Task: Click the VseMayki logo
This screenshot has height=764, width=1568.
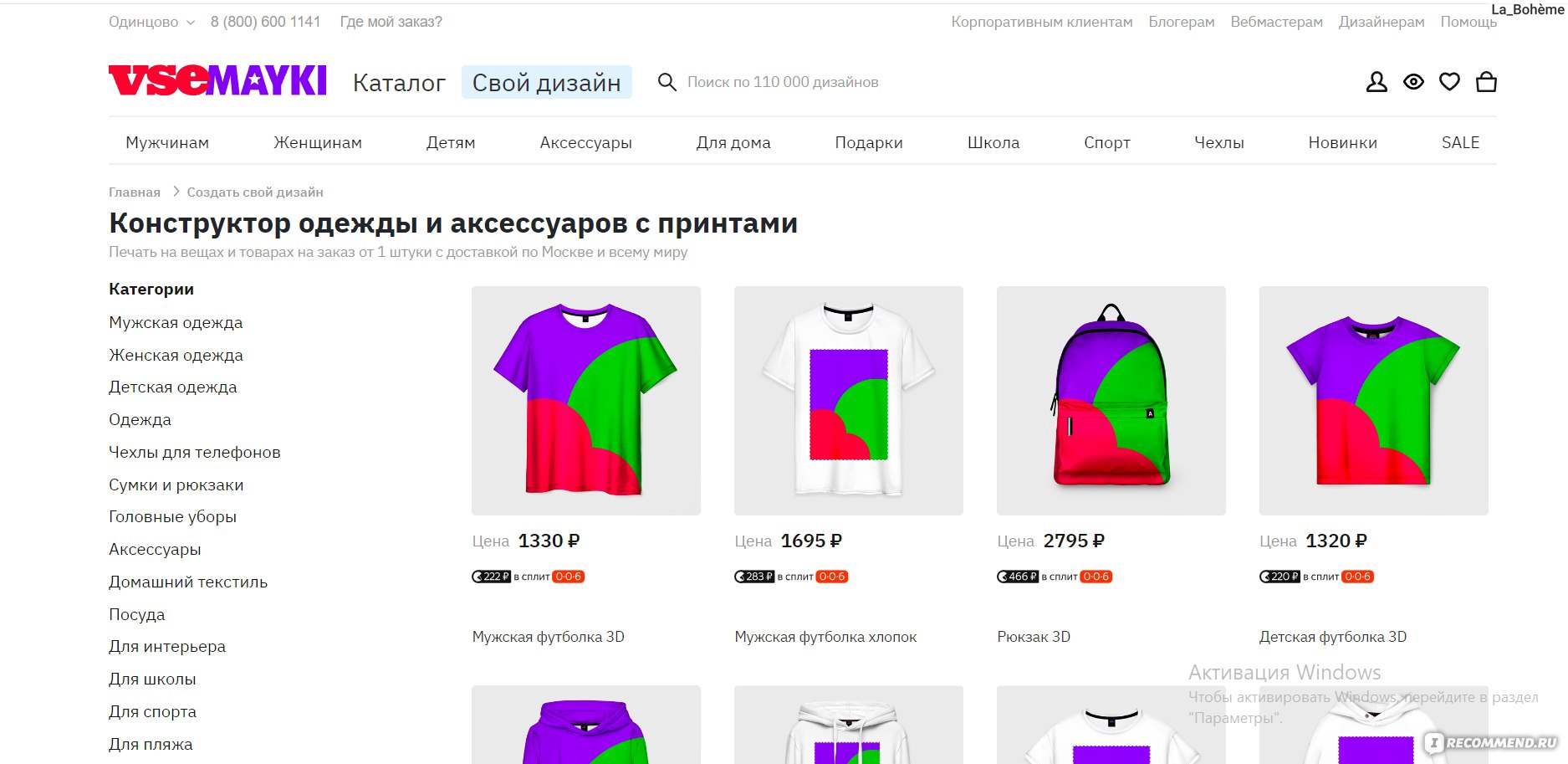Action: [x=217, y=81]
